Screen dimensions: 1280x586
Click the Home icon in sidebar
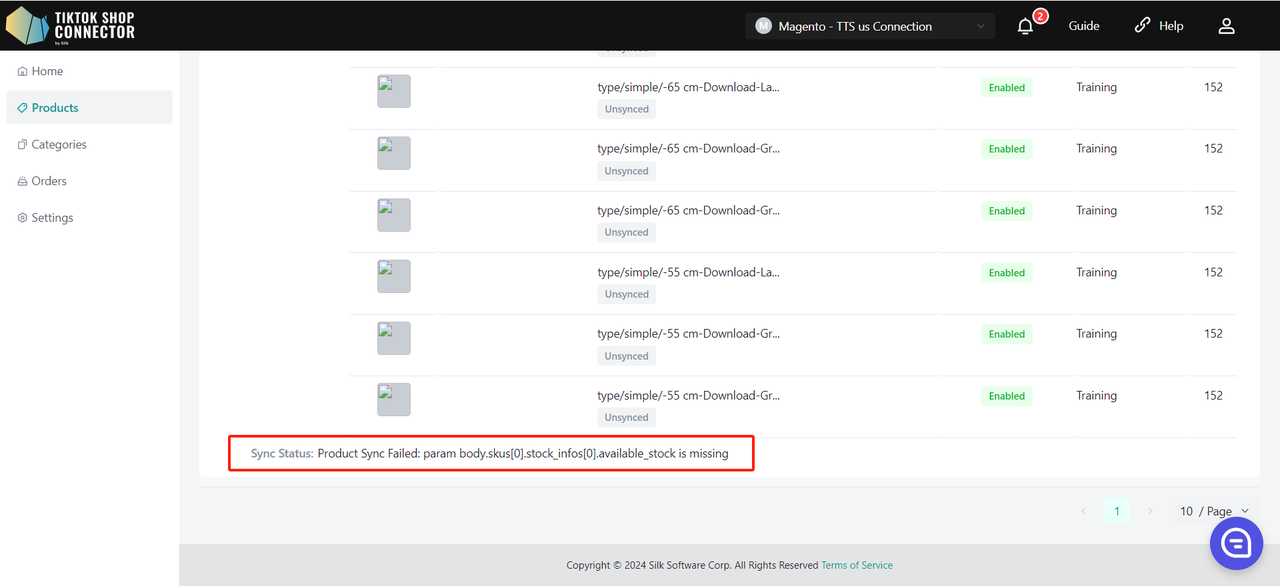(x=22, y=72)
